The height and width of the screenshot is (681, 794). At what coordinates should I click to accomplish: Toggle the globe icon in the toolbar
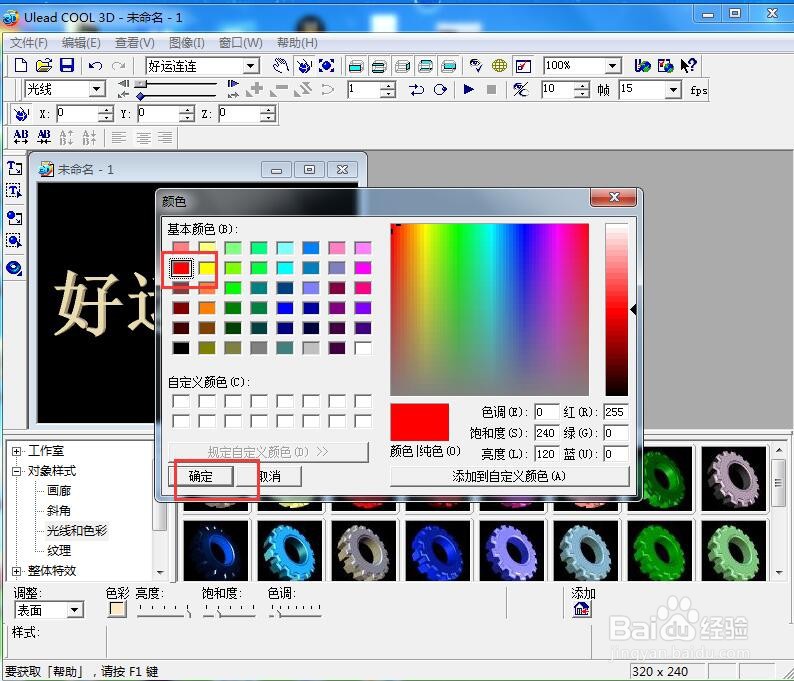499,65
